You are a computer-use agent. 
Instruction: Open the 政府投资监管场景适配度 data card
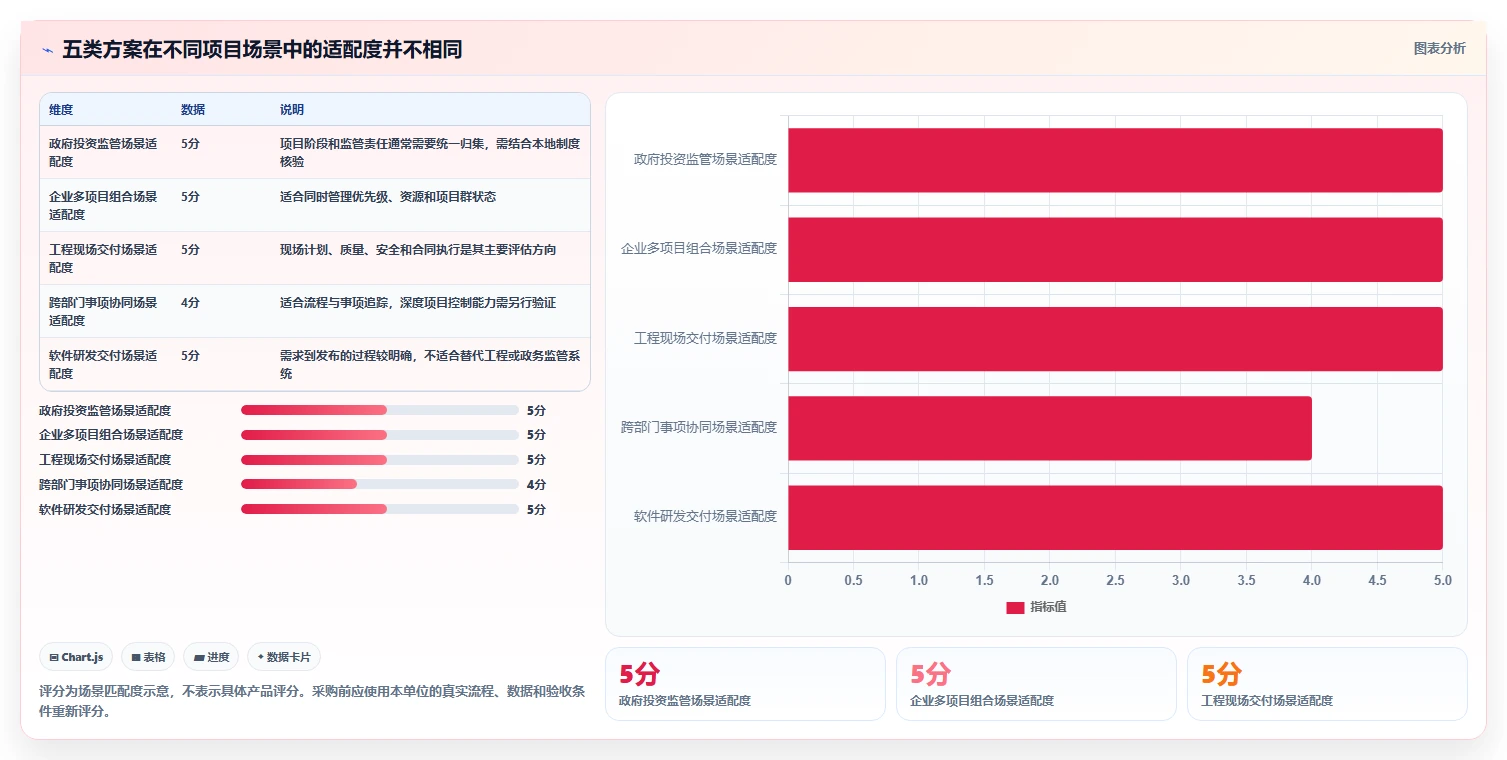pyautogui.click(x=745, y=684)
